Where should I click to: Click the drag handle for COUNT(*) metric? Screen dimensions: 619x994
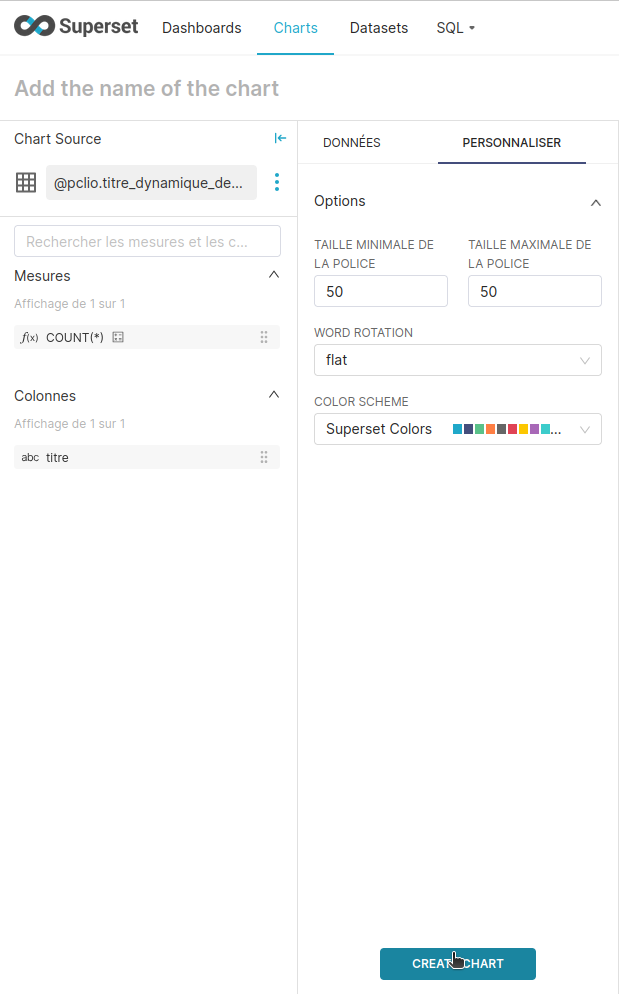point(264,338)
